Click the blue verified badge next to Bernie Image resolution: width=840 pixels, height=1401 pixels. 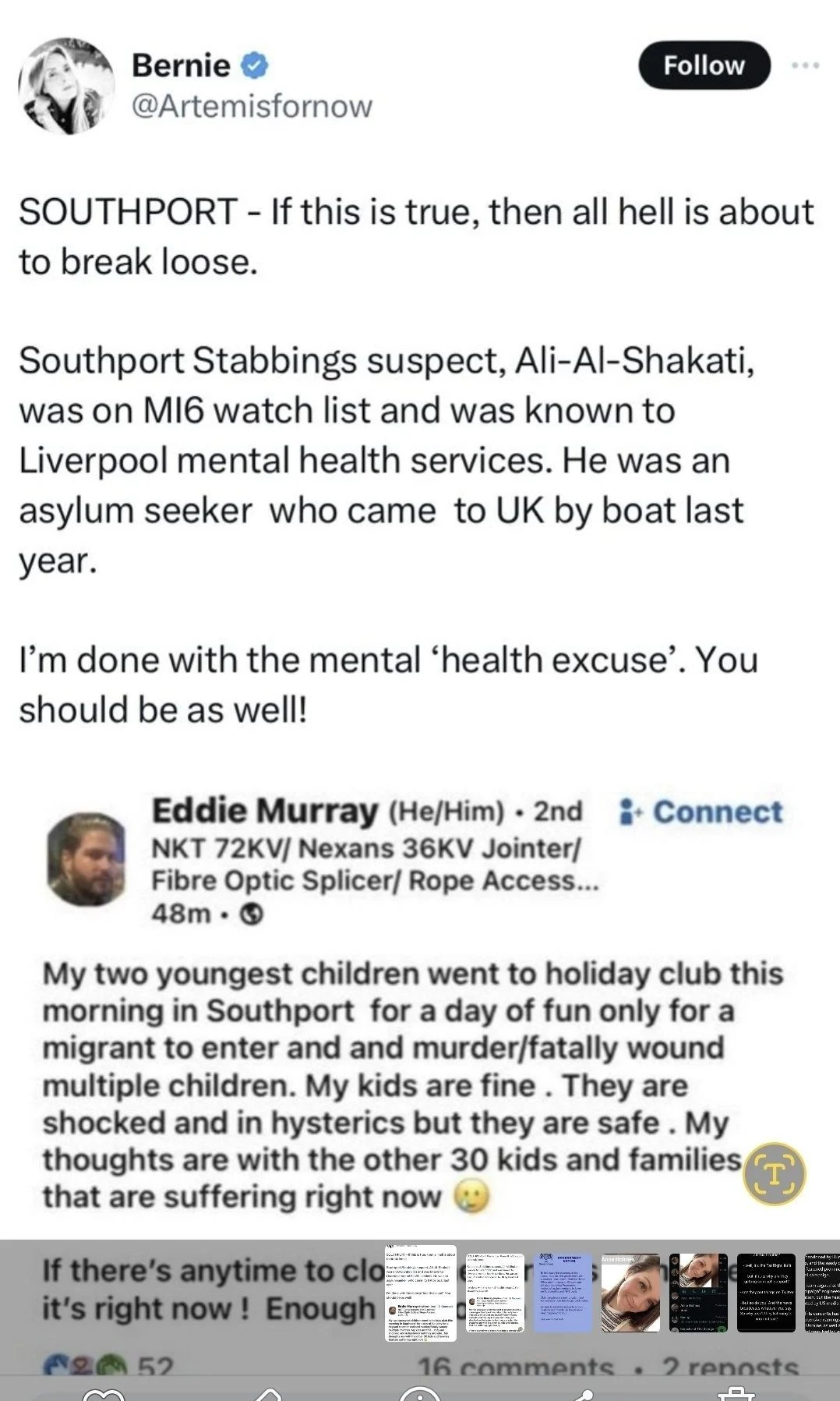254,65
